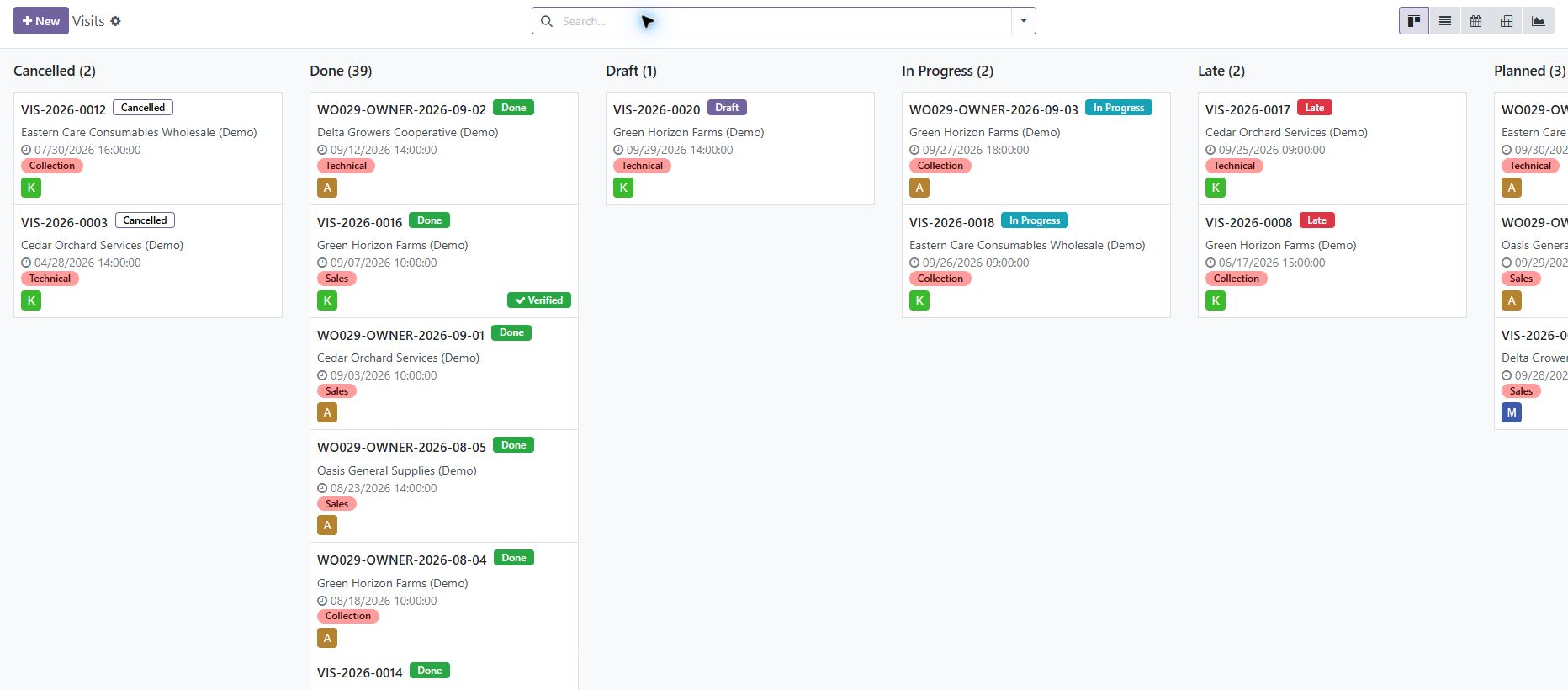Expand the search options dropdown
The width and height of the screenshot is (1568, 690).
coord(1024,21)
